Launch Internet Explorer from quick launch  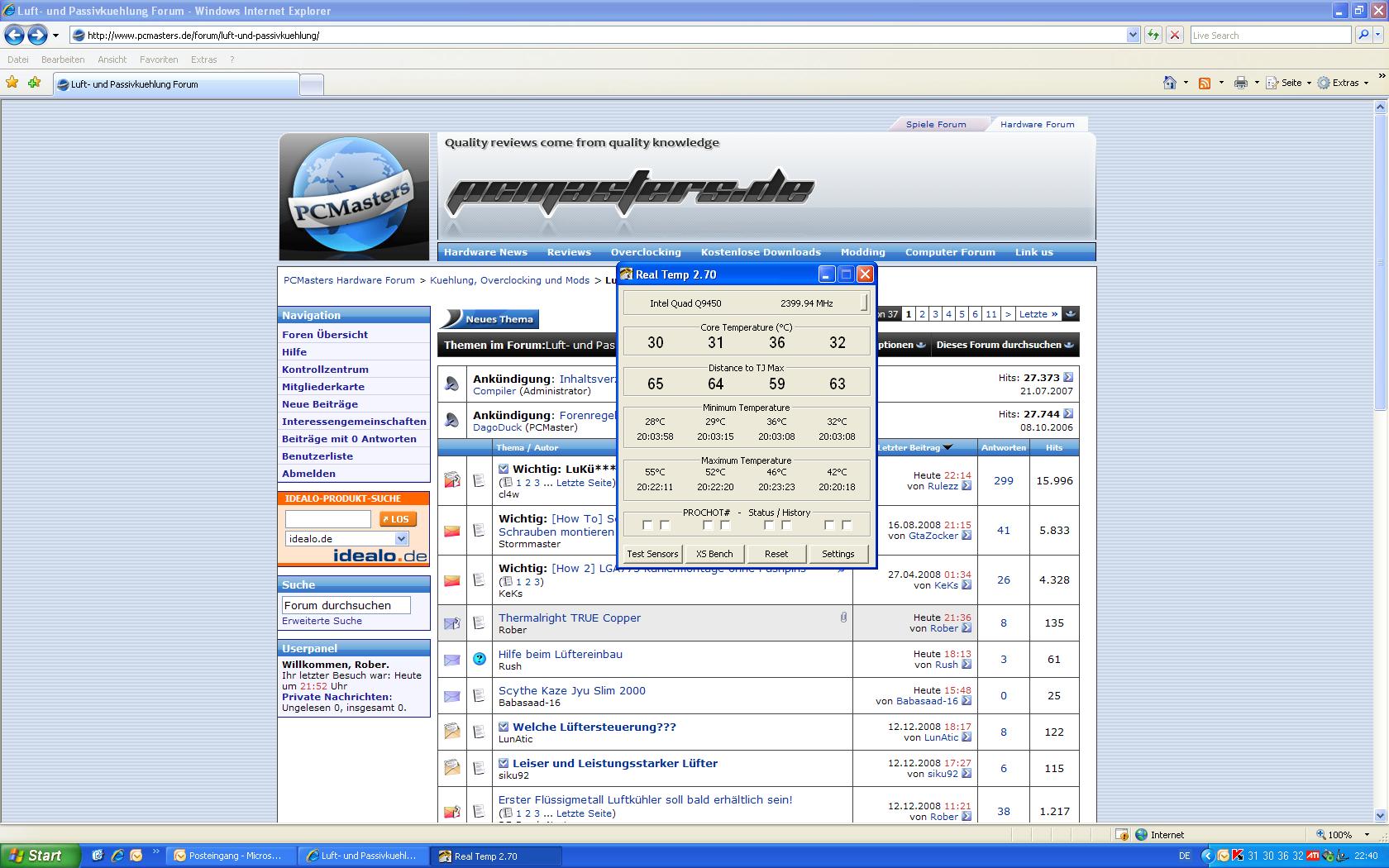(117, 856)
